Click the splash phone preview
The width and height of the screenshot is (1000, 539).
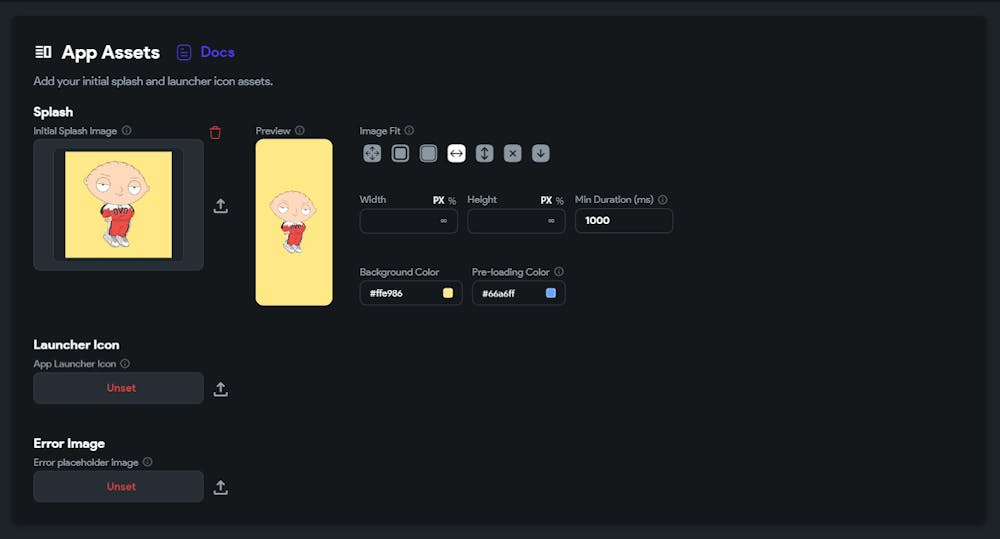point(294,222)
